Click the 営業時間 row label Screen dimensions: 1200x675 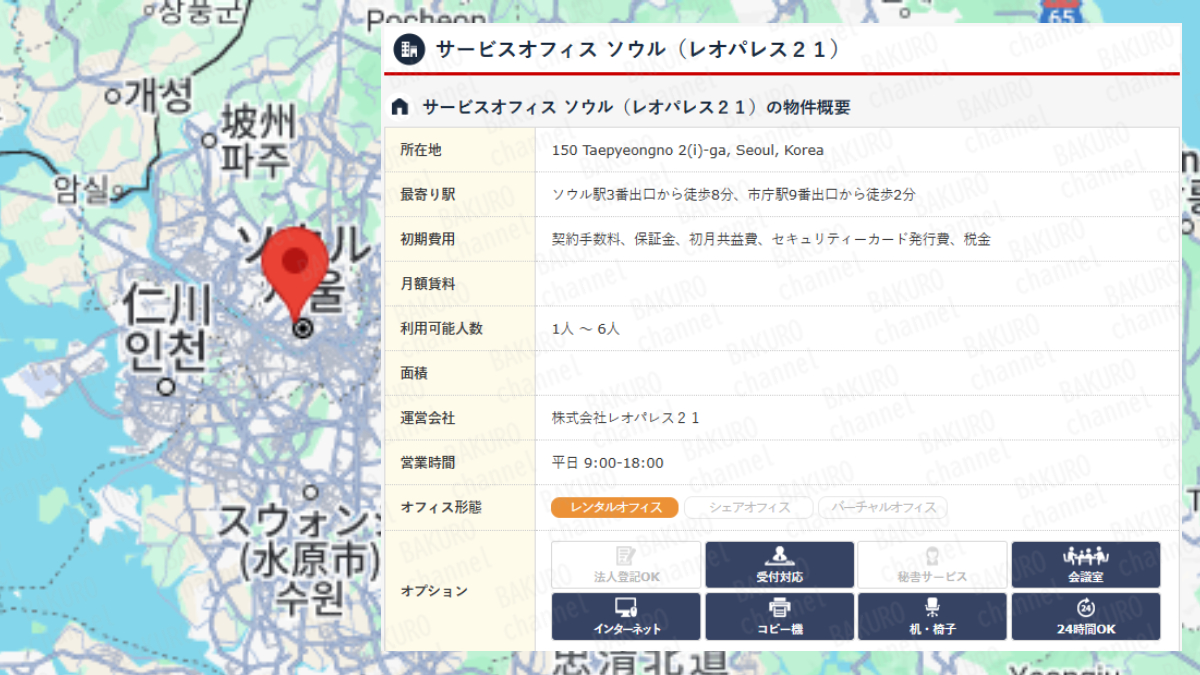pyautogui.click(x=428, y=463)
